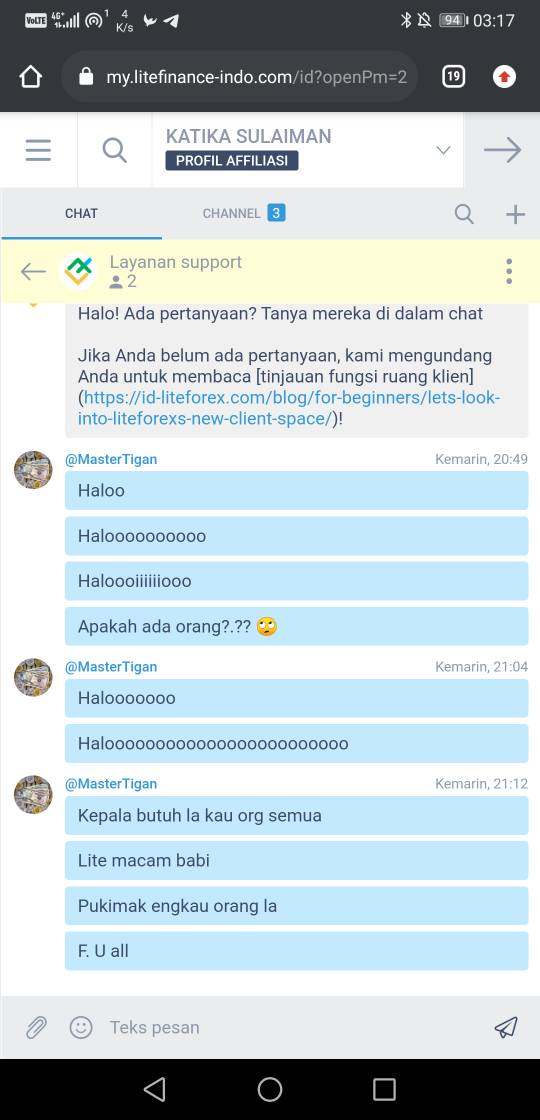540x1120 pixels.
Task: Expand the Katika Sulaiman profile dropdown
Action: click(443, 150)
